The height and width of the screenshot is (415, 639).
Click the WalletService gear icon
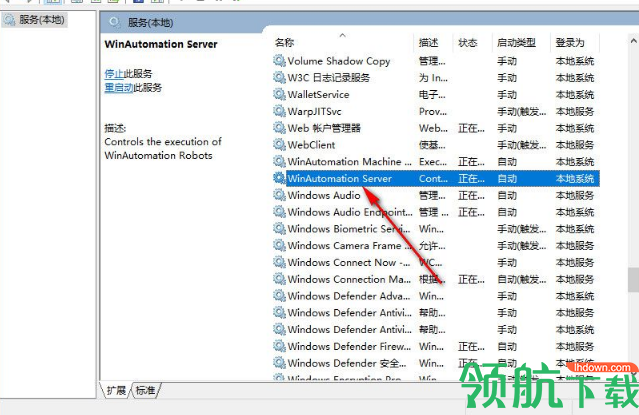(x=279, y=95)
